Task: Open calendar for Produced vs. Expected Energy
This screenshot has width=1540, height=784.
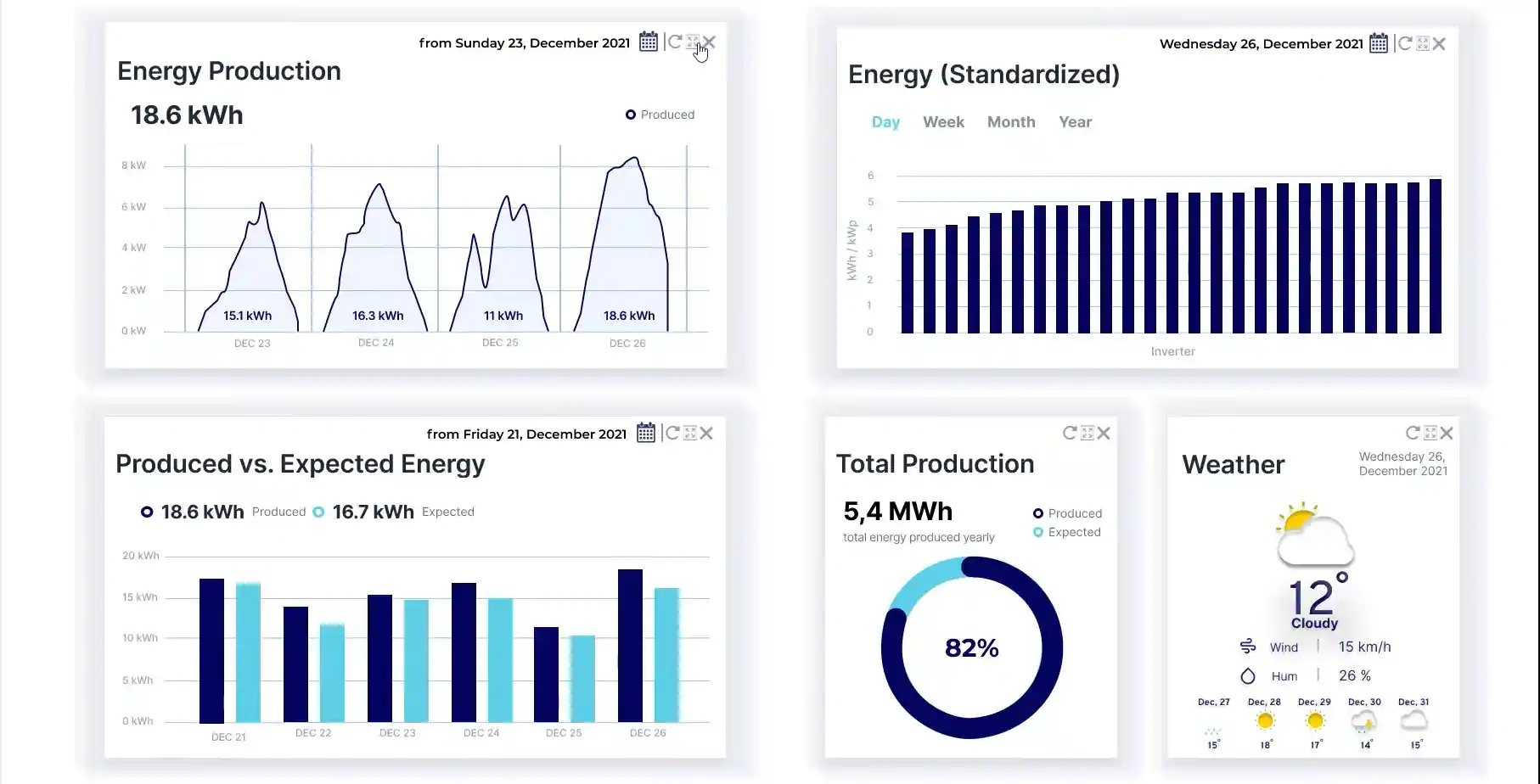Action: 646,433
